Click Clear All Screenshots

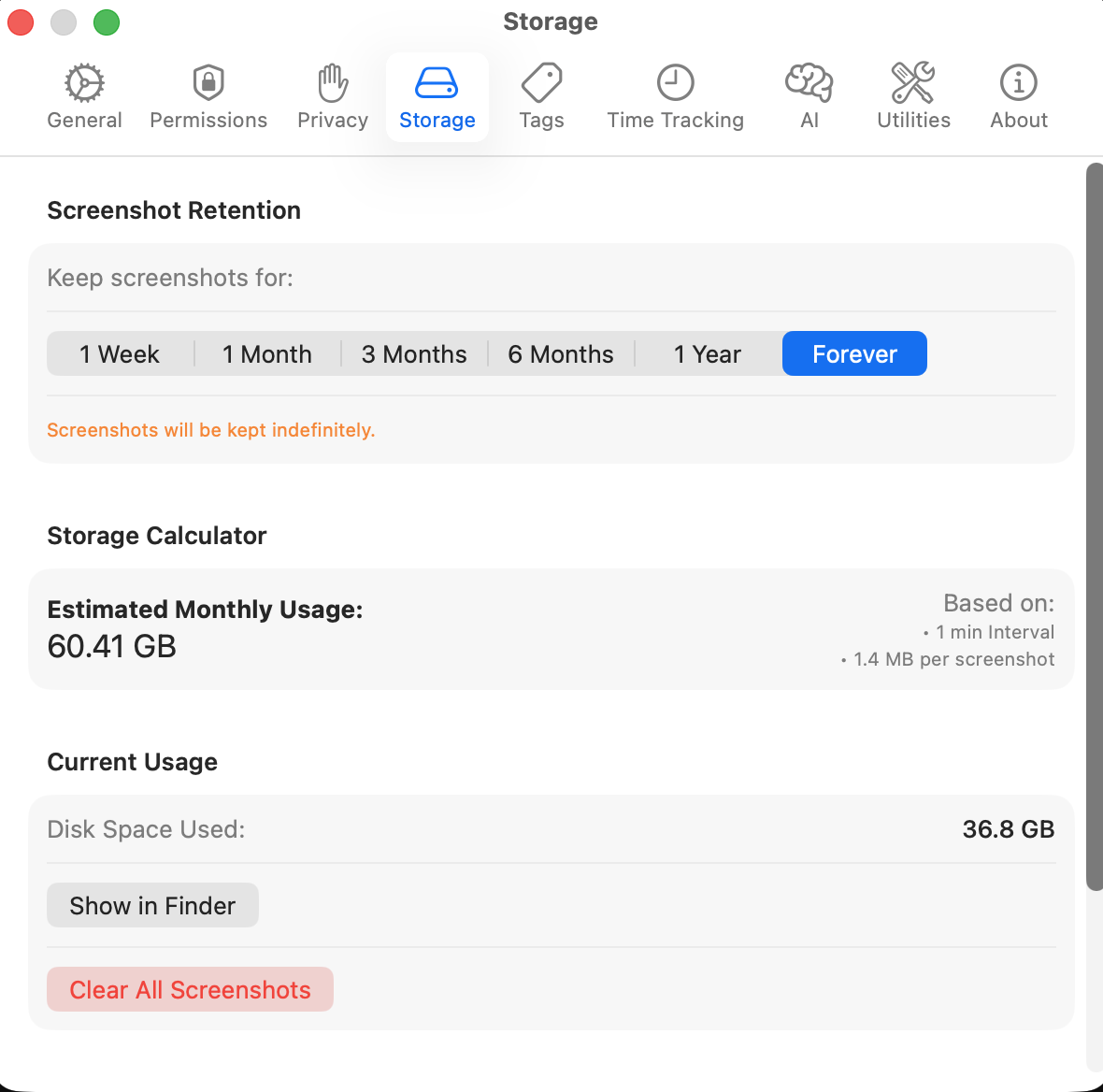tap(190, 989)
